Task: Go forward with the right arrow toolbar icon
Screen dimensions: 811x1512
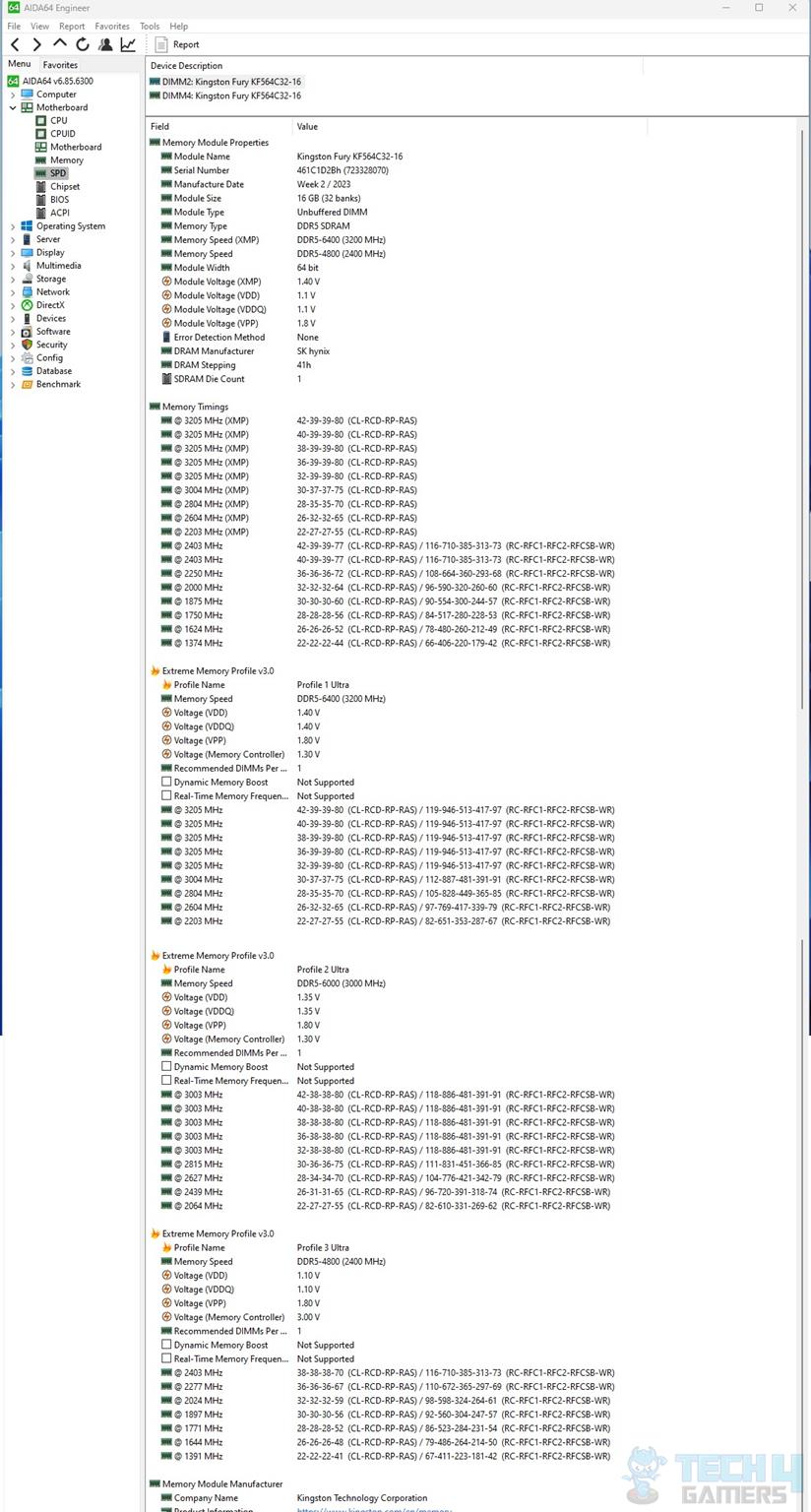Action: (x=37, y=44)
